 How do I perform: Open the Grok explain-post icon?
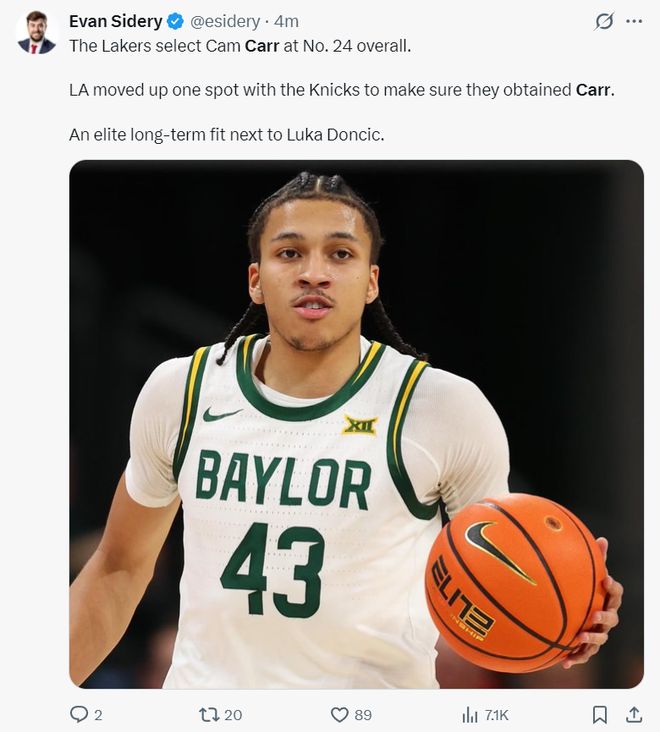tap(604, 21)
